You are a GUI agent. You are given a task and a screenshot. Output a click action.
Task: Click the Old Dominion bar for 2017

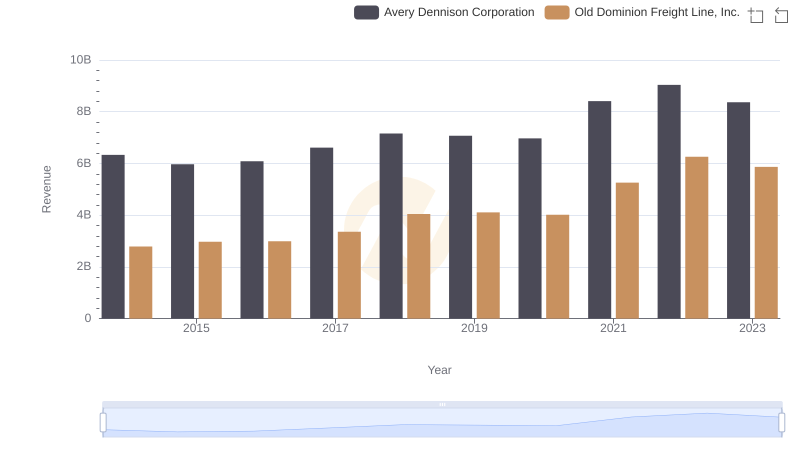click(349, 275)
